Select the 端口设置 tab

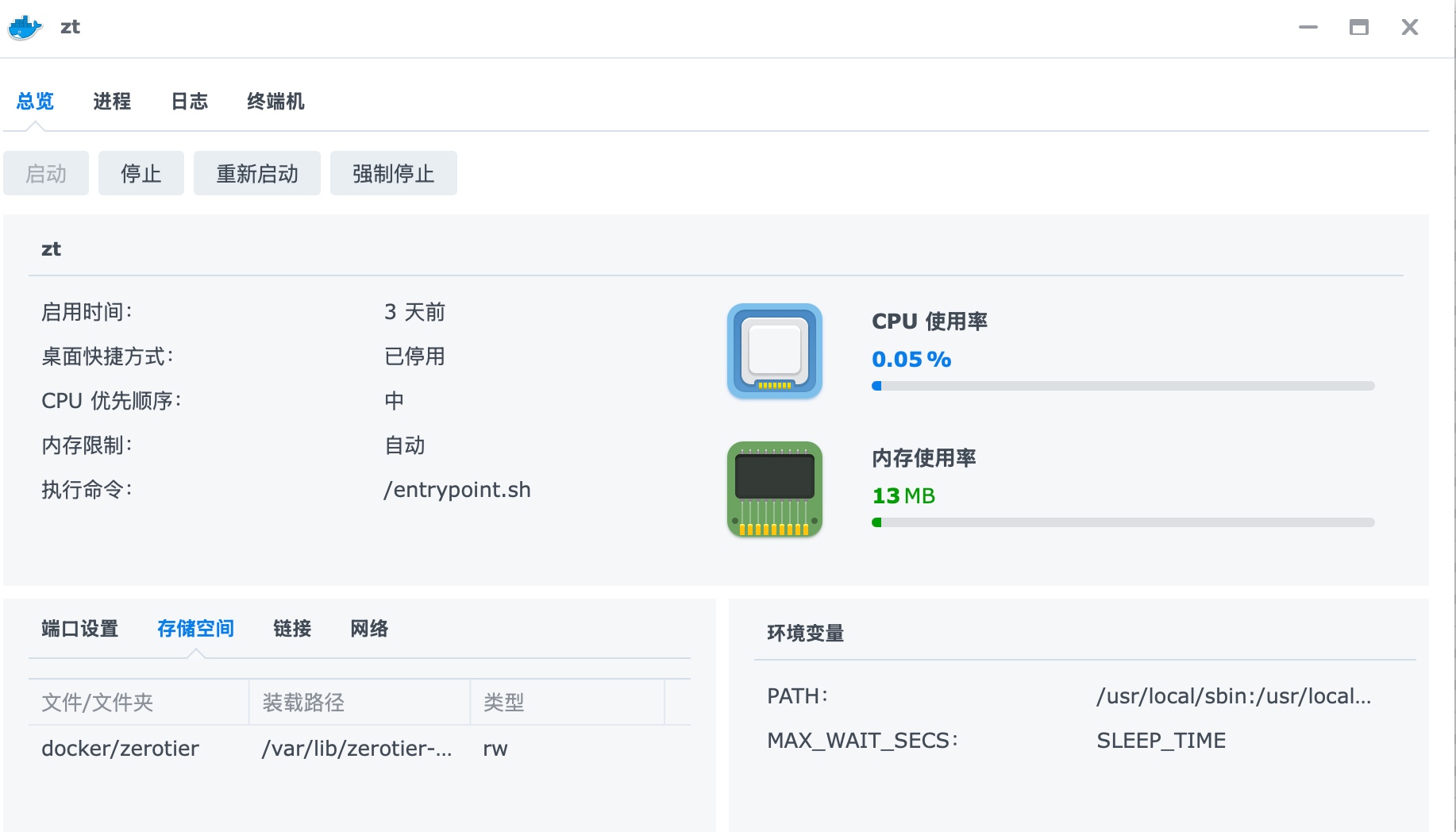coord(79,629)
